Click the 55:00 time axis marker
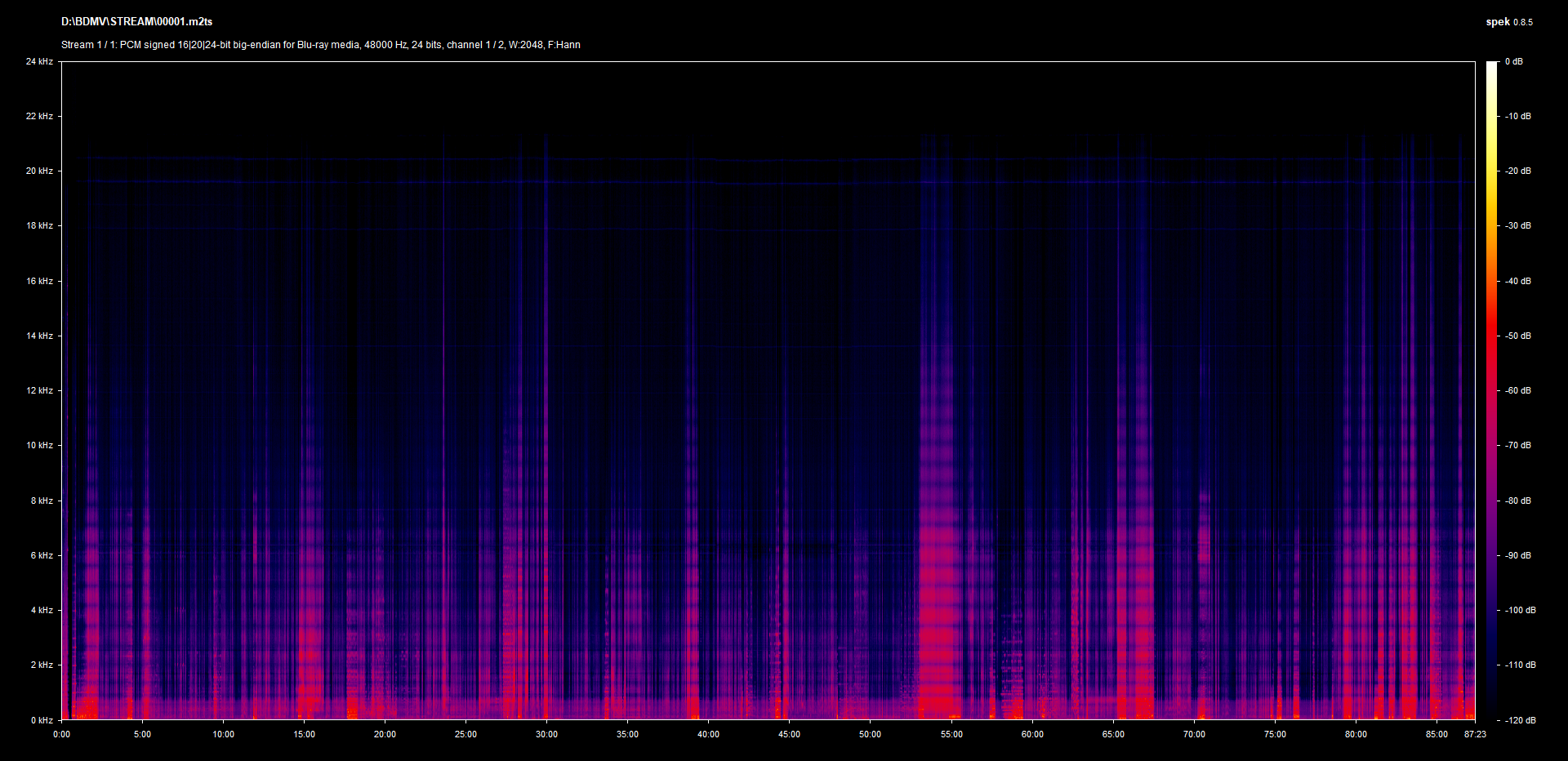The height and width of the screenshot is (761, 1568). pos(951,734)
